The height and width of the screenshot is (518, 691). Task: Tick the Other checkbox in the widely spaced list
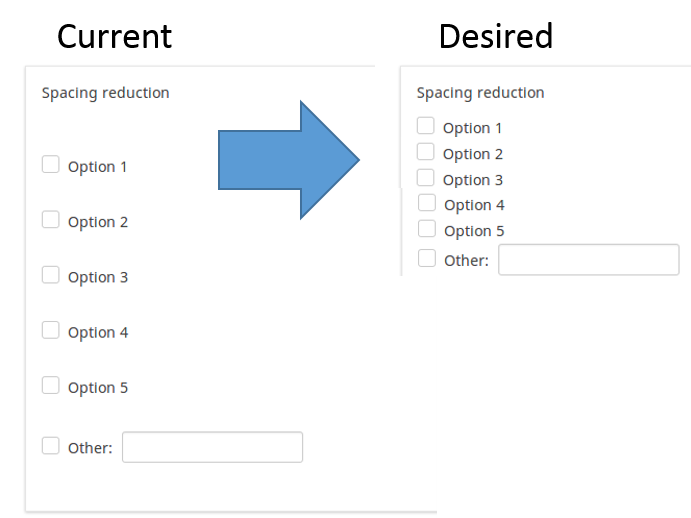51,446
